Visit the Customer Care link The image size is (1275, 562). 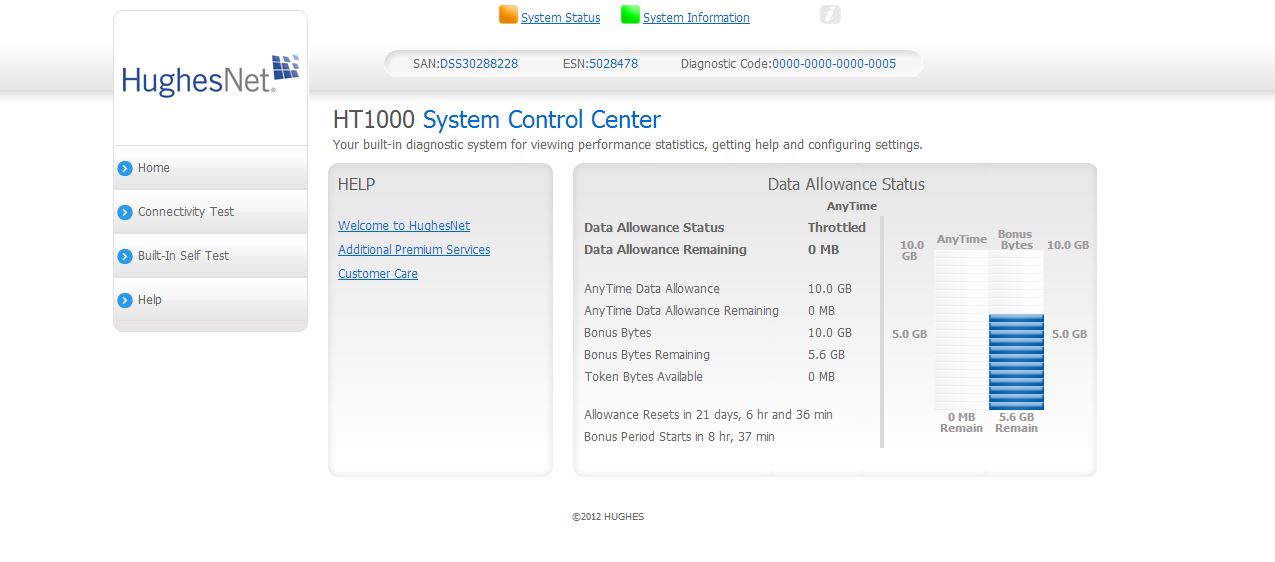coord(378,274)
